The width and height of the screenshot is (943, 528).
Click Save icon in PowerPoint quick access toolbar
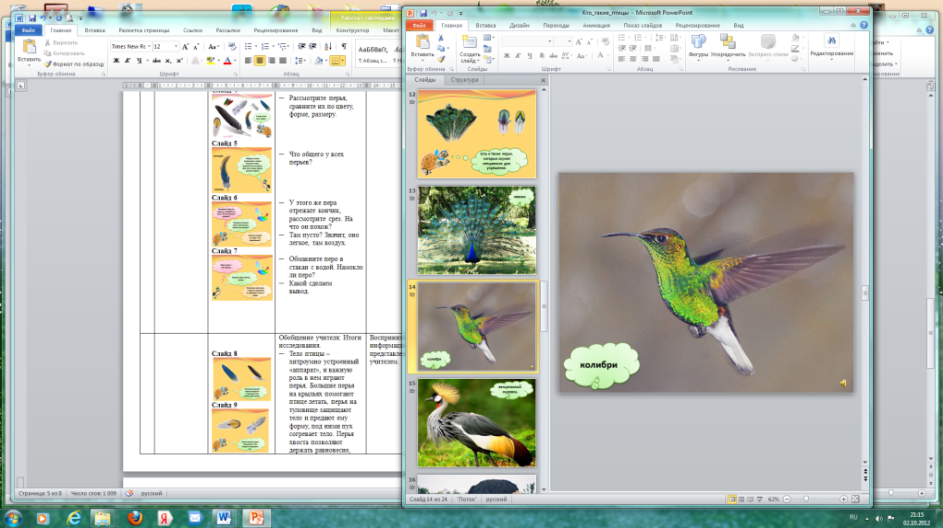[423, 13]
